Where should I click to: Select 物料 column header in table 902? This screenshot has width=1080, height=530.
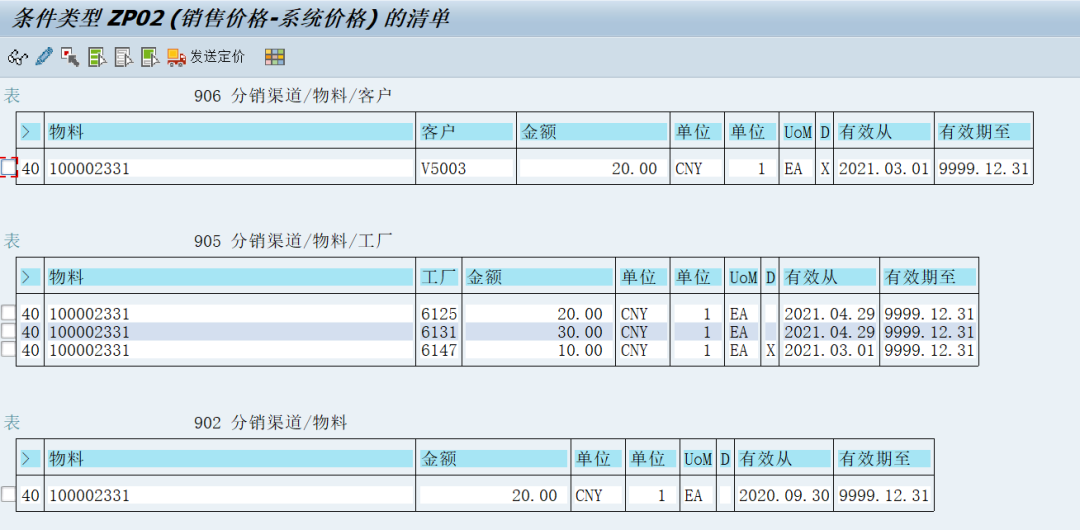point(230,458)
